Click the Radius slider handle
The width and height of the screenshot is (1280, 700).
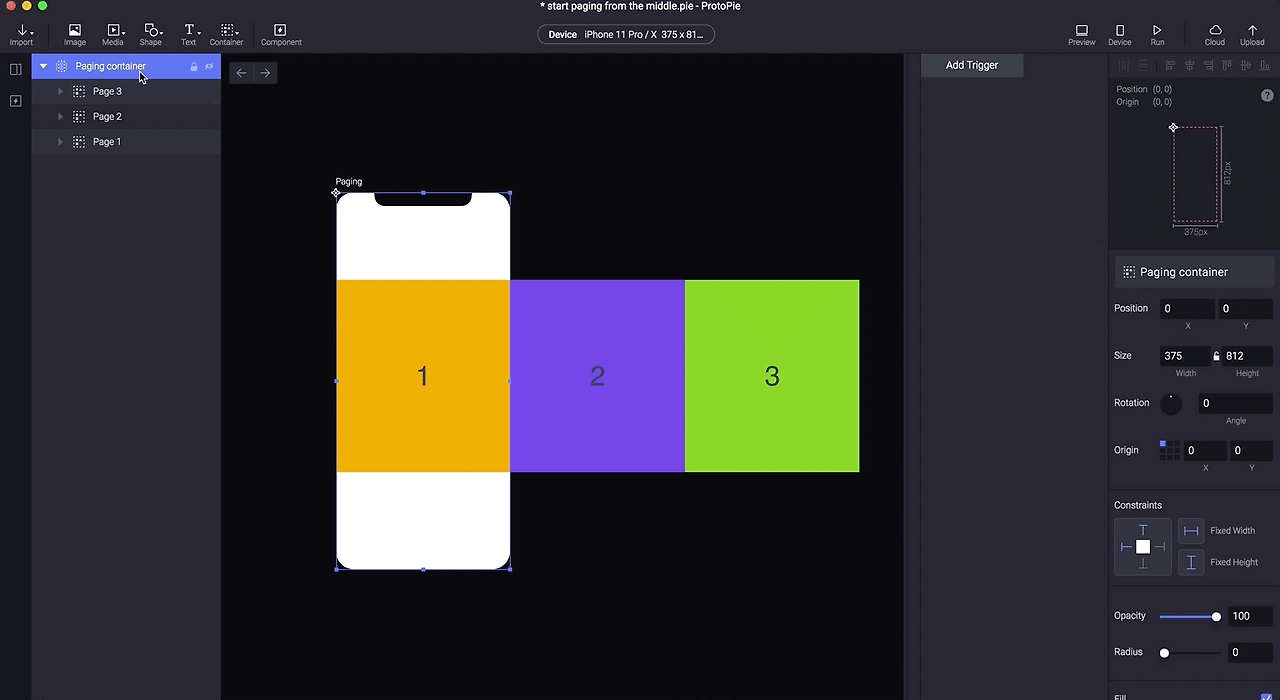[1164, 653]
